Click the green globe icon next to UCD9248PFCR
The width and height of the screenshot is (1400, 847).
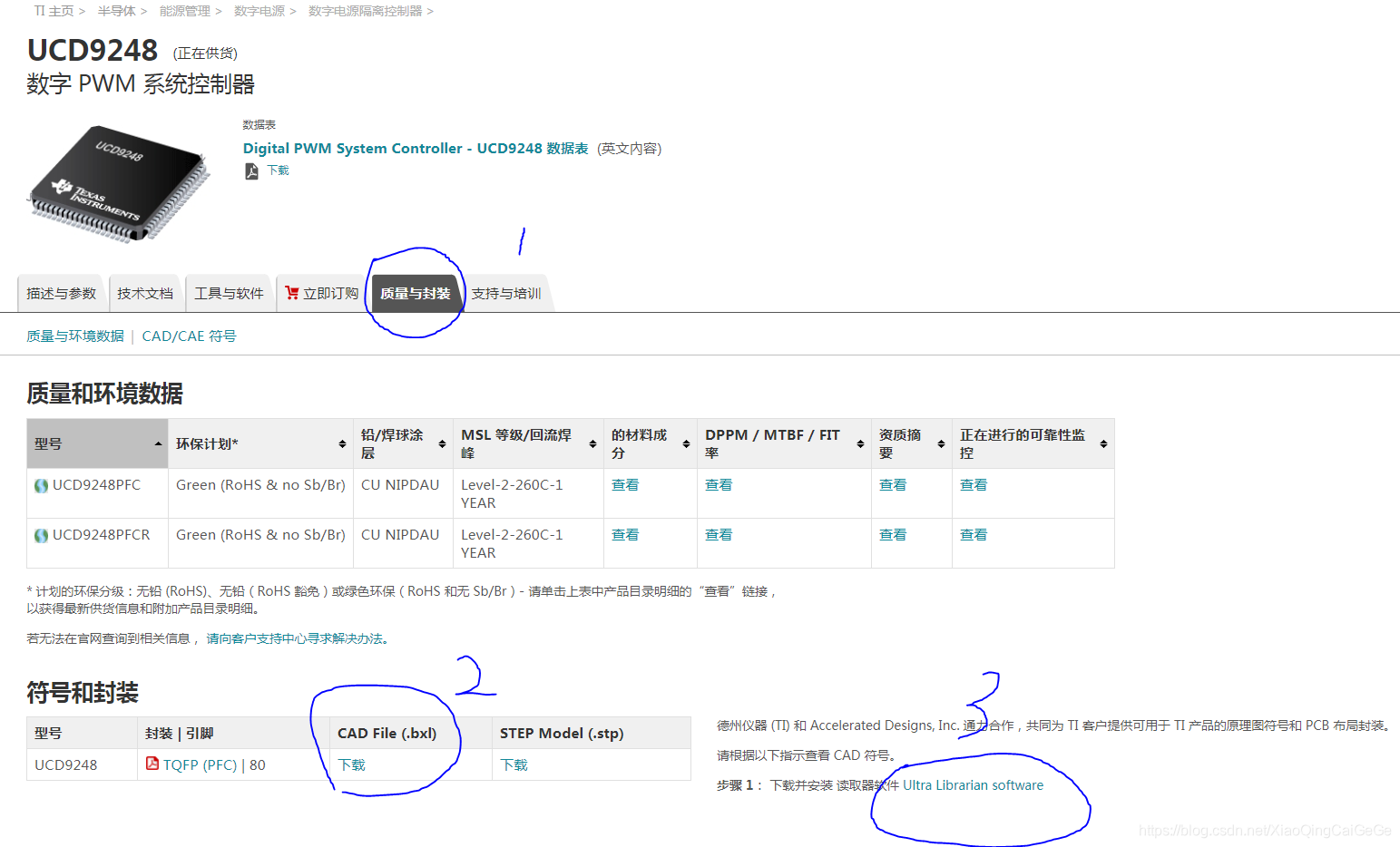pyautogui.click(x=41, y=536)
